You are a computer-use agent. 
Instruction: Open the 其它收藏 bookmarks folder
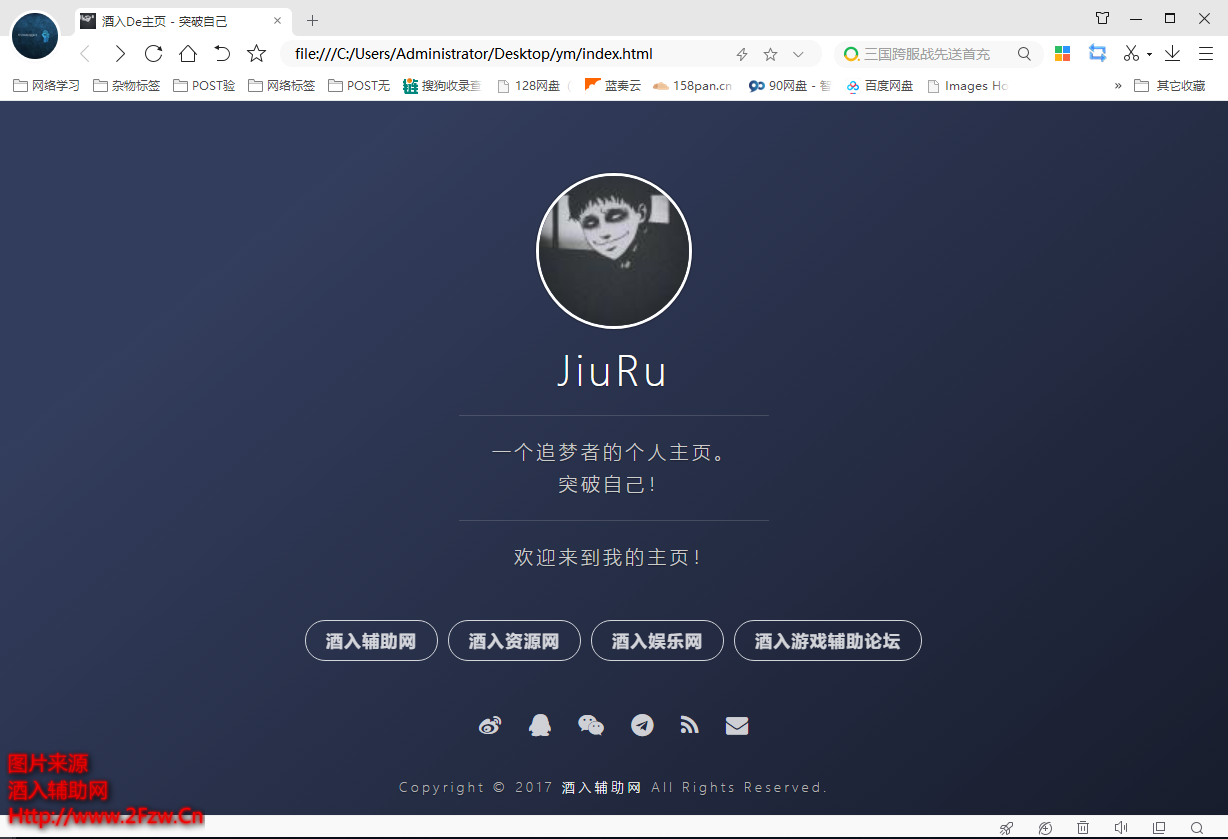(1170, 86)
